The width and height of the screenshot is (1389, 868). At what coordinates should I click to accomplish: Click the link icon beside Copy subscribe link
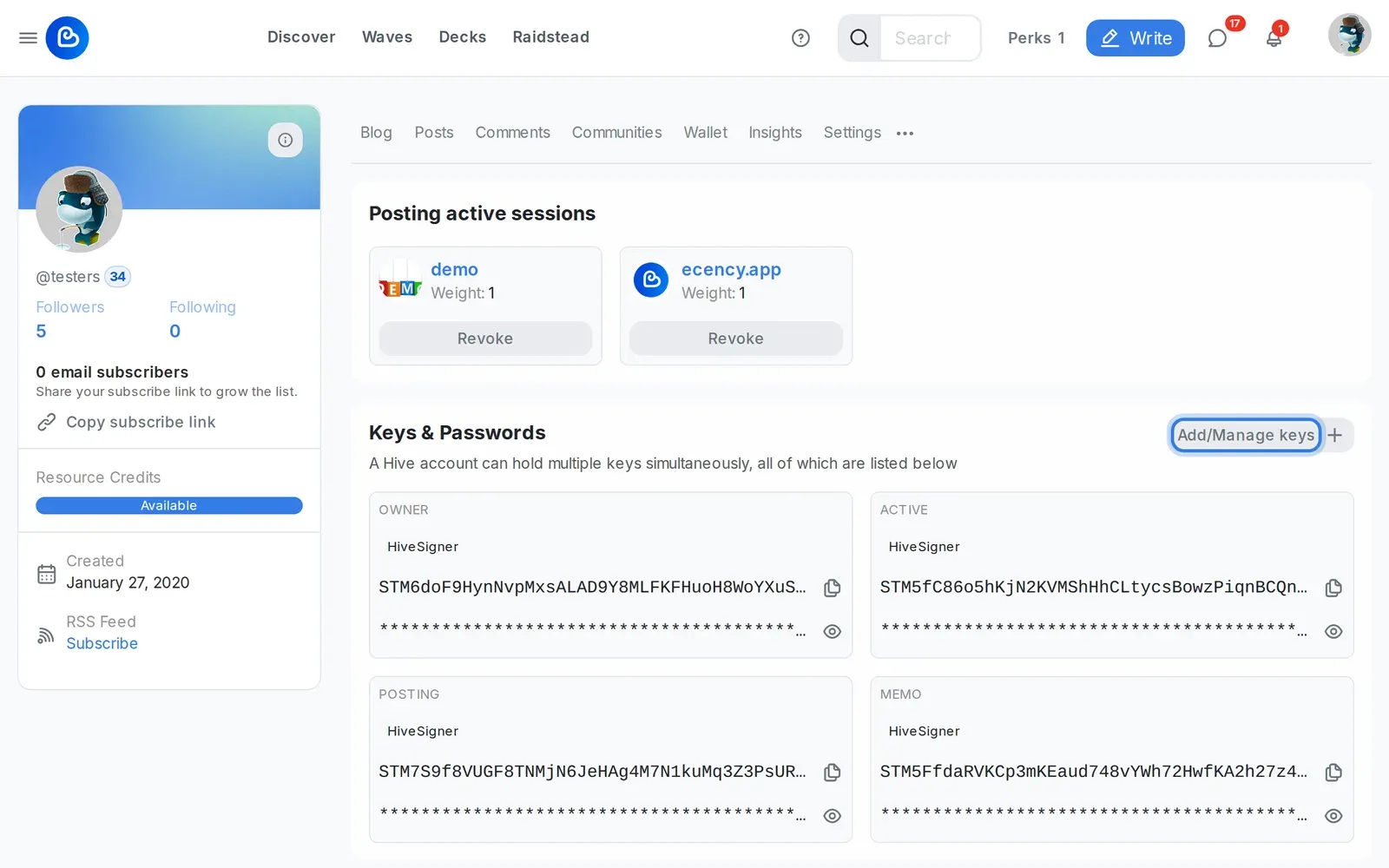click(47, 422)
